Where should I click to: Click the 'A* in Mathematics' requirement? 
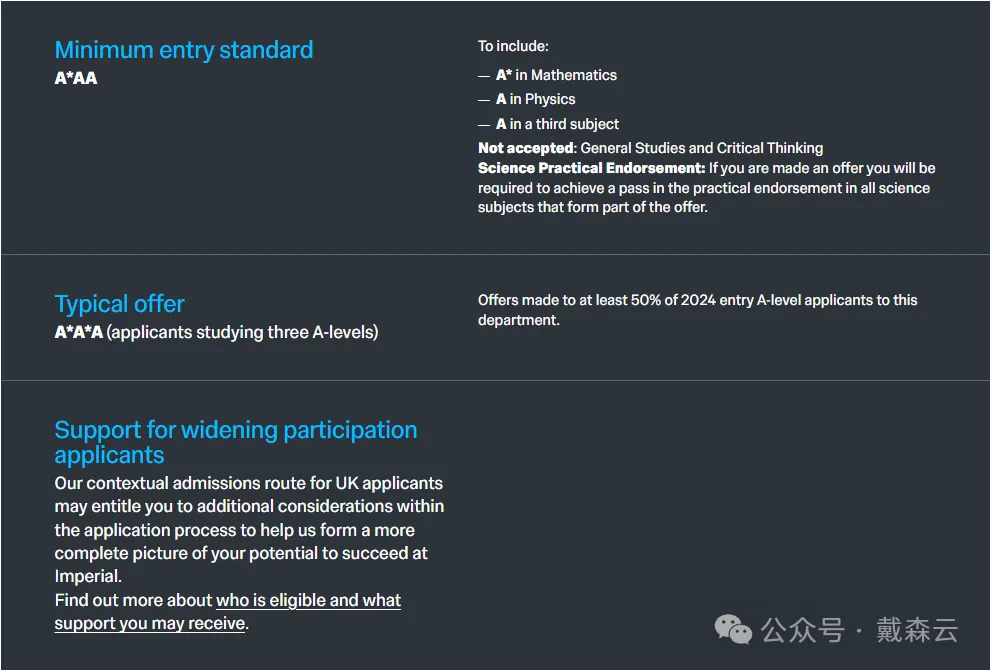556,75
